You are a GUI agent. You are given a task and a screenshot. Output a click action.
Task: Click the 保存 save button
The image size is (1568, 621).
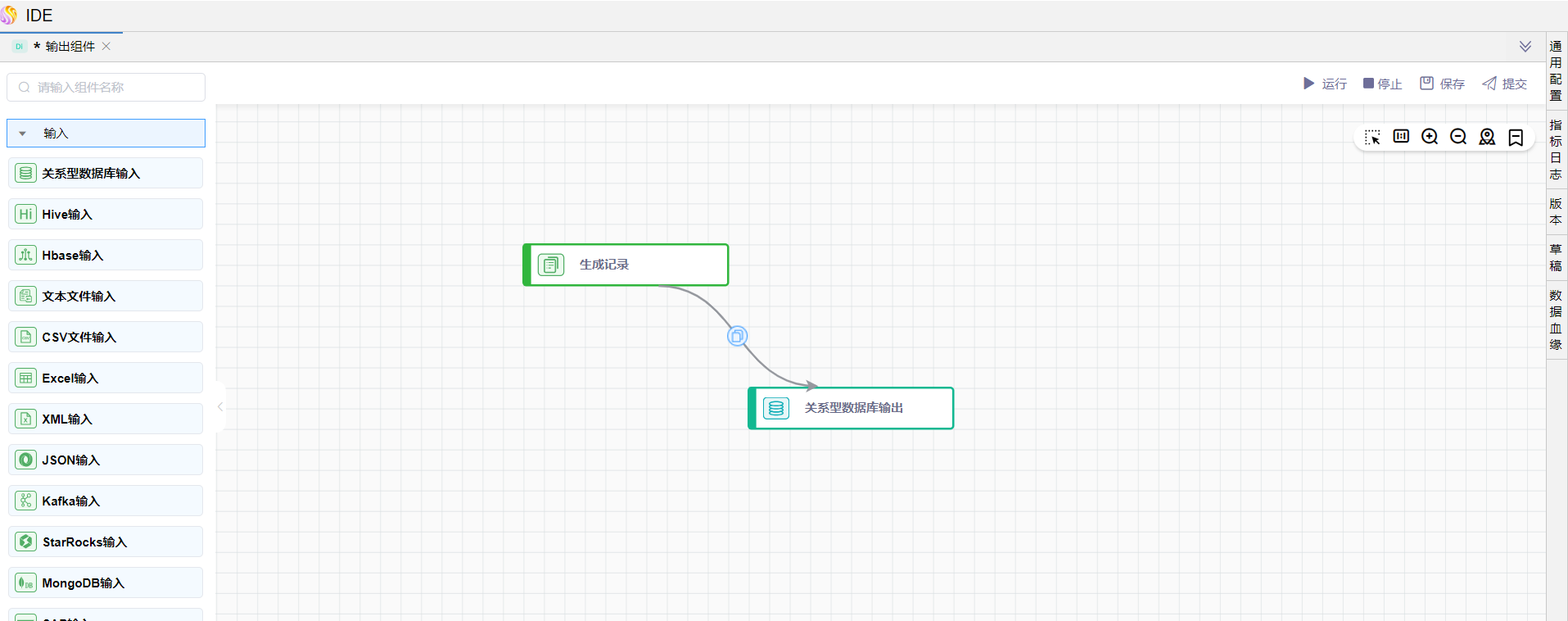[x=1442, y=84]
